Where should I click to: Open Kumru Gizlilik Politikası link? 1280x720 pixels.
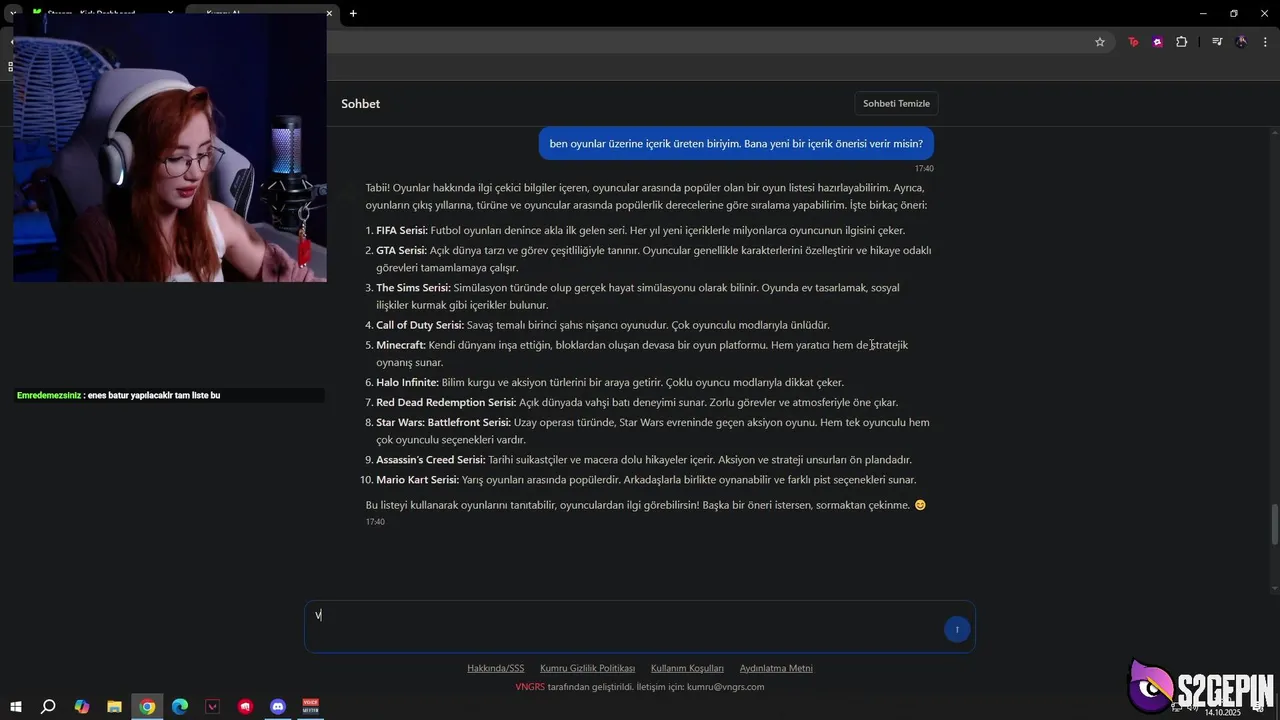(x=587, y=668)
